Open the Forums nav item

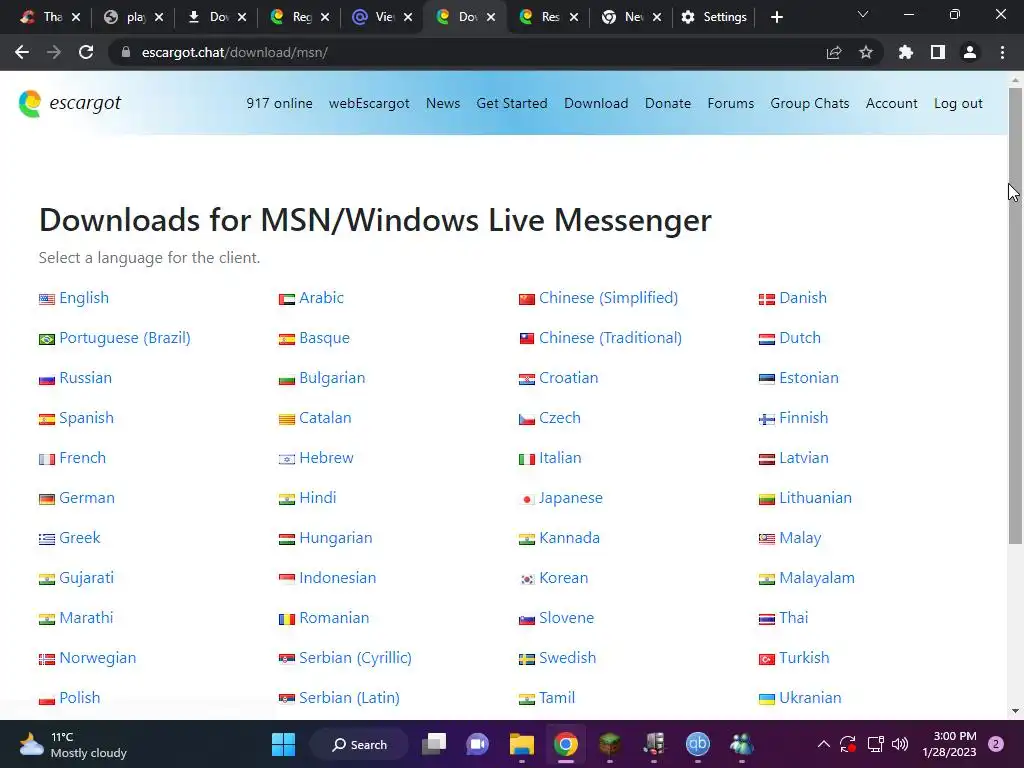(x=730, y=103)
